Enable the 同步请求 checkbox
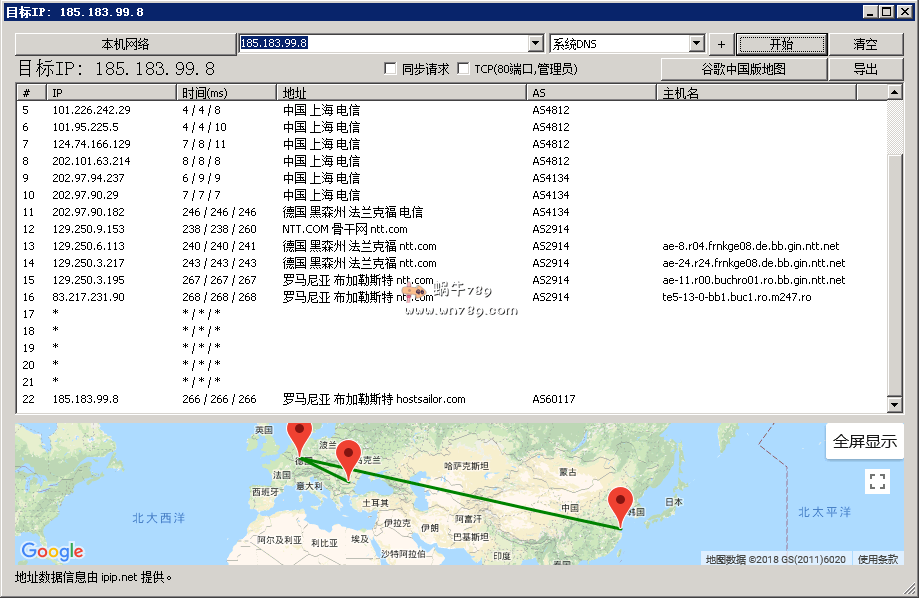The image size is (919, 598). pyautogui.click(x=392, y=69)
